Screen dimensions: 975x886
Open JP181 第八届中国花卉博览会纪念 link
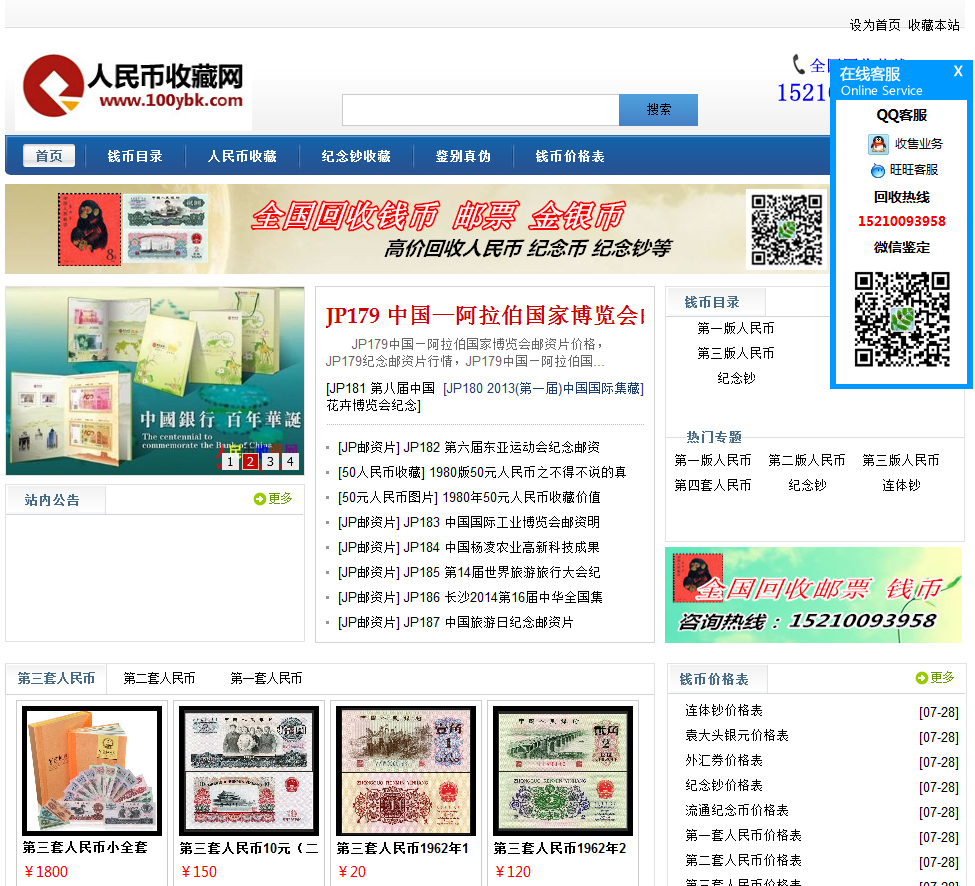pos(381,397)
